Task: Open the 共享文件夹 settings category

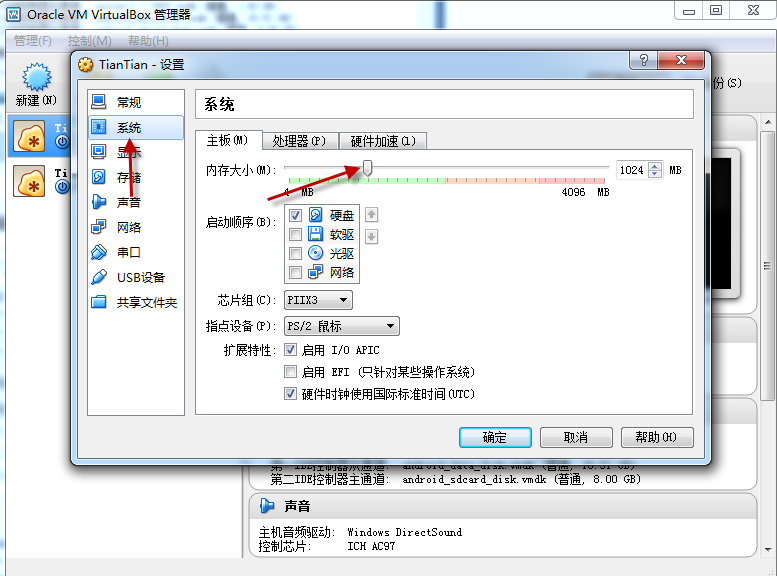Action: point(135,302)
